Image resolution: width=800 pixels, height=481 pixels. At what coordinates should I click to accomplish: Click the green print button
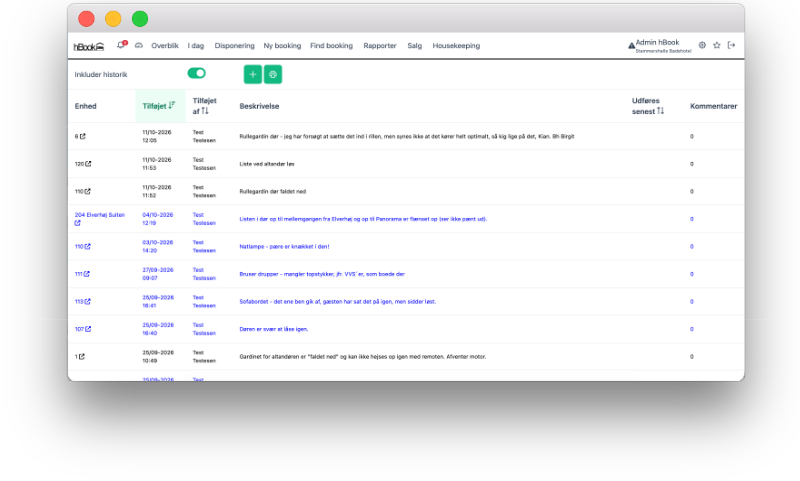coord(273,74)
